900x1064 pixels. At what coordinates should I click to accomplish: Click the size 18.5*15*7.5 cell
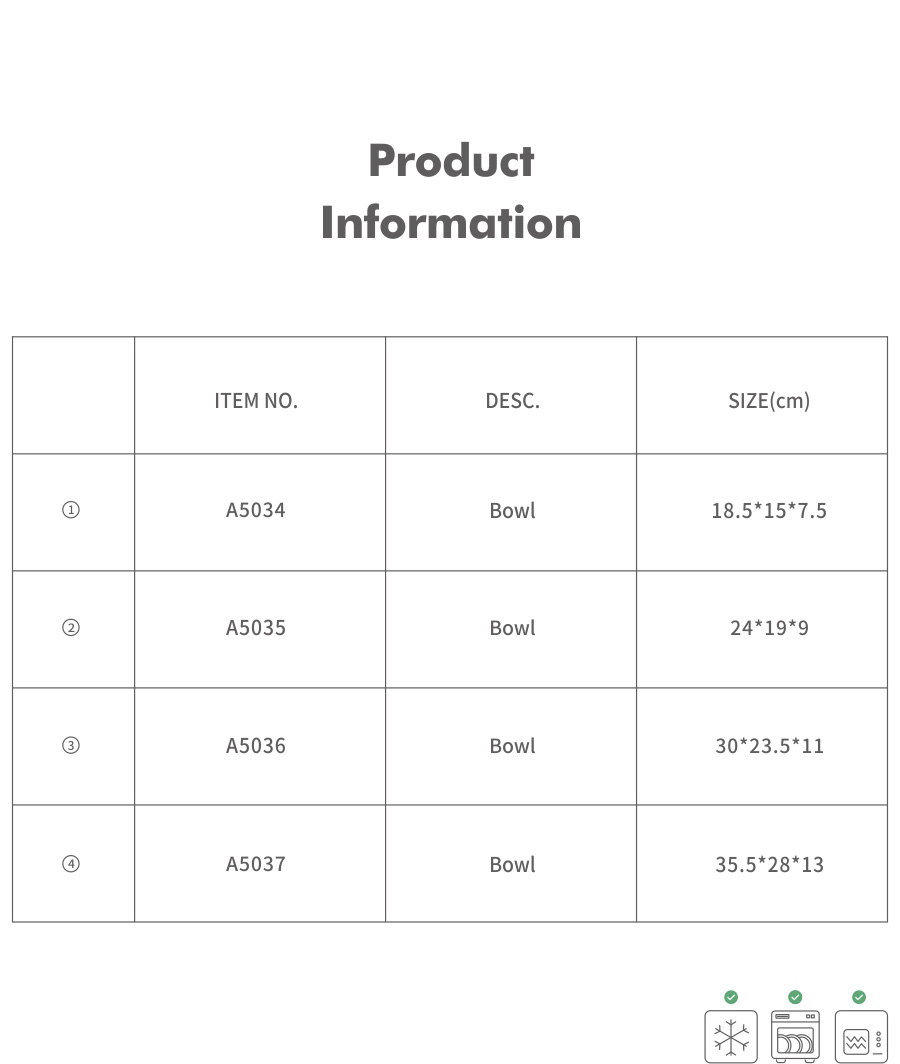click(768, 511)
